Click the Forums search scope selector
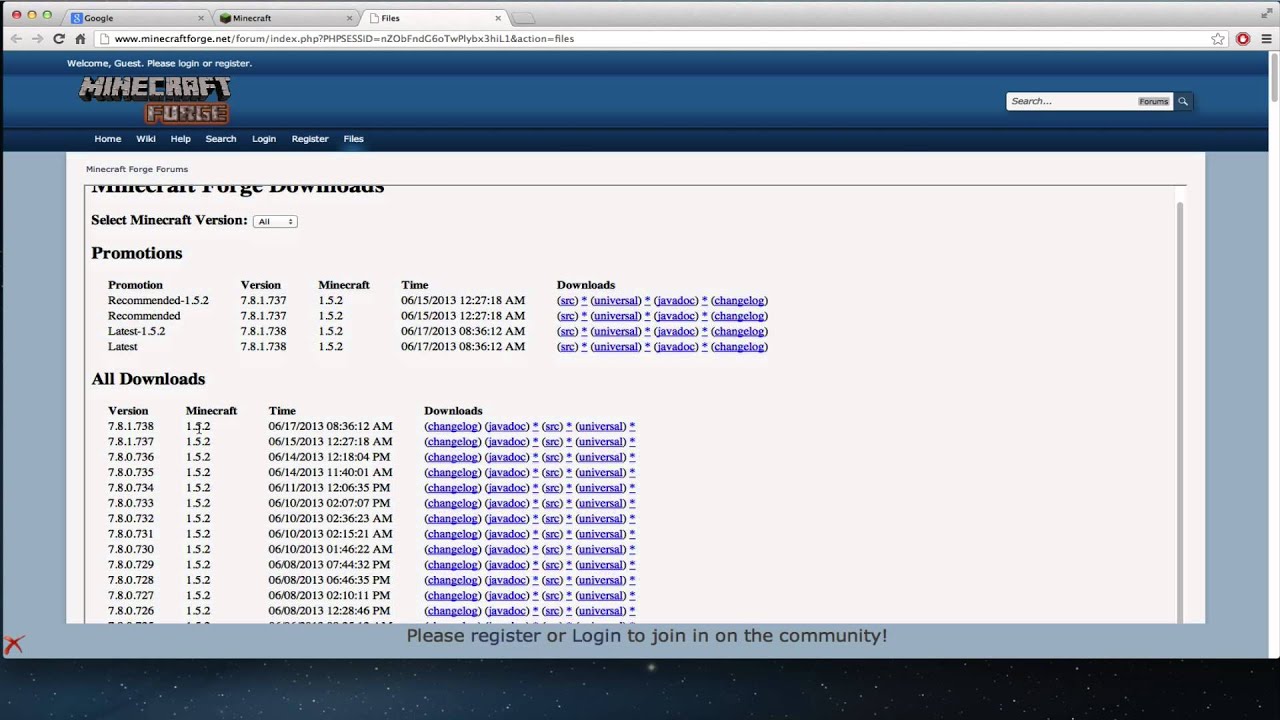 (1153, 101)
